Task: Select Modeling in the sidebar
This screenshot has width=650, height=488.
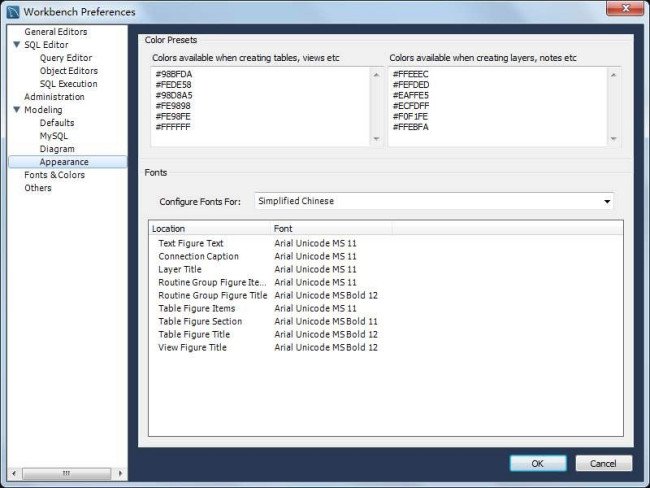Action: click(x=43, y=109)
